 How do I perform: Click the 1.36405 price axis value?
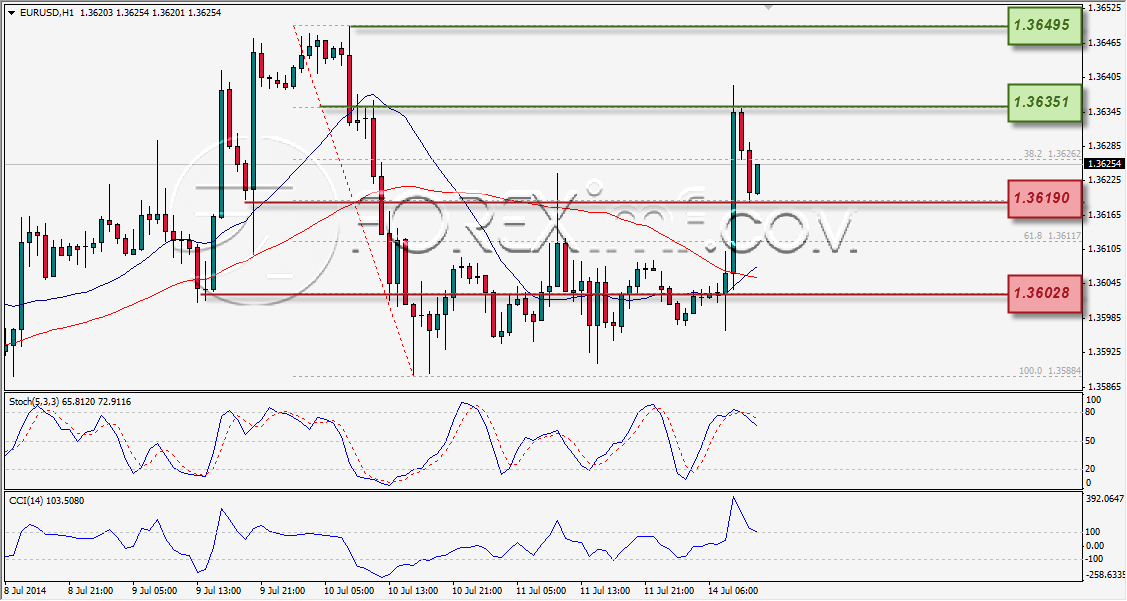click(1105, 77)
